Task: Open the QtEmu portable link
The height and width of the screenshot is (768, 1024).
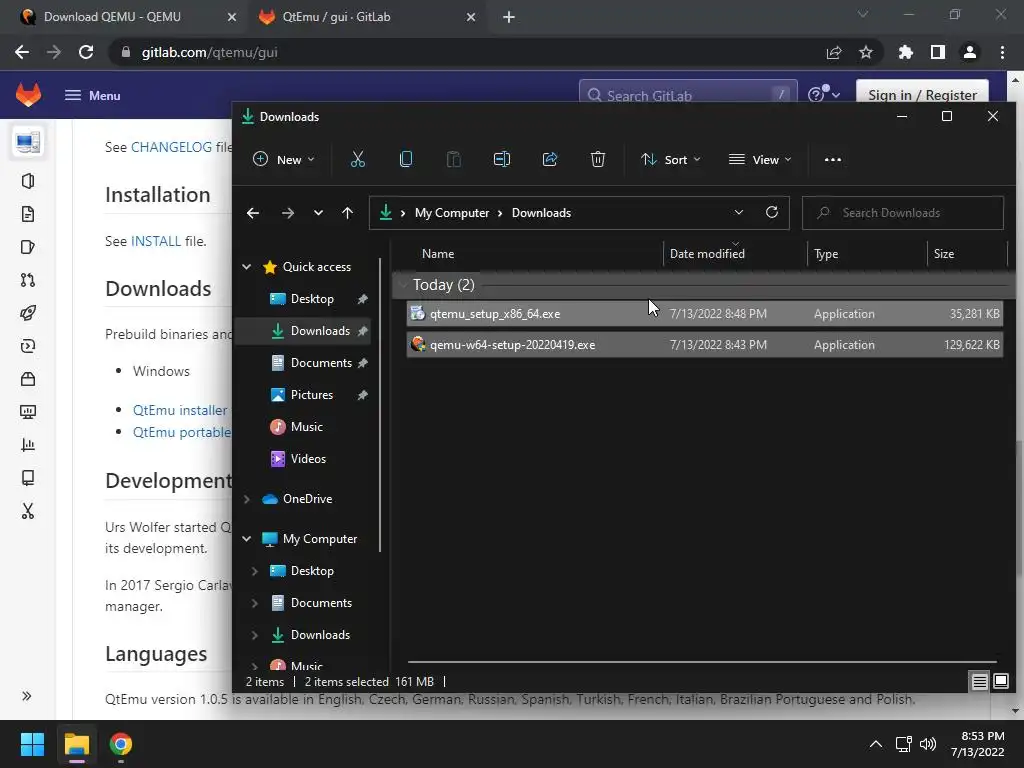Action: click(182, 432)
